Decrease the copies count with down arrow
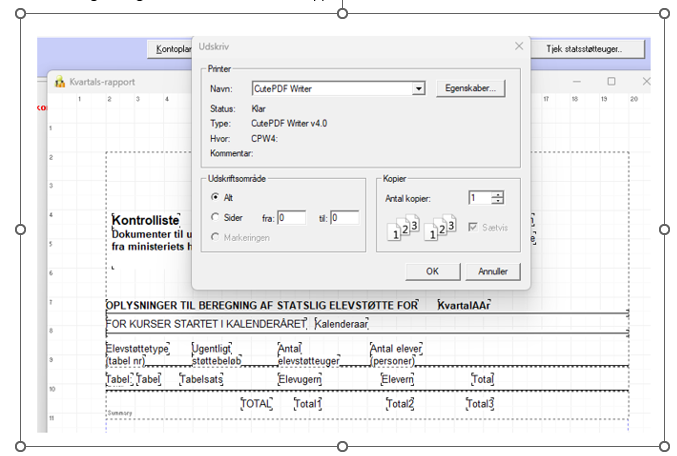The width and height of the screenshot is (677, 456). pos(498,201)
